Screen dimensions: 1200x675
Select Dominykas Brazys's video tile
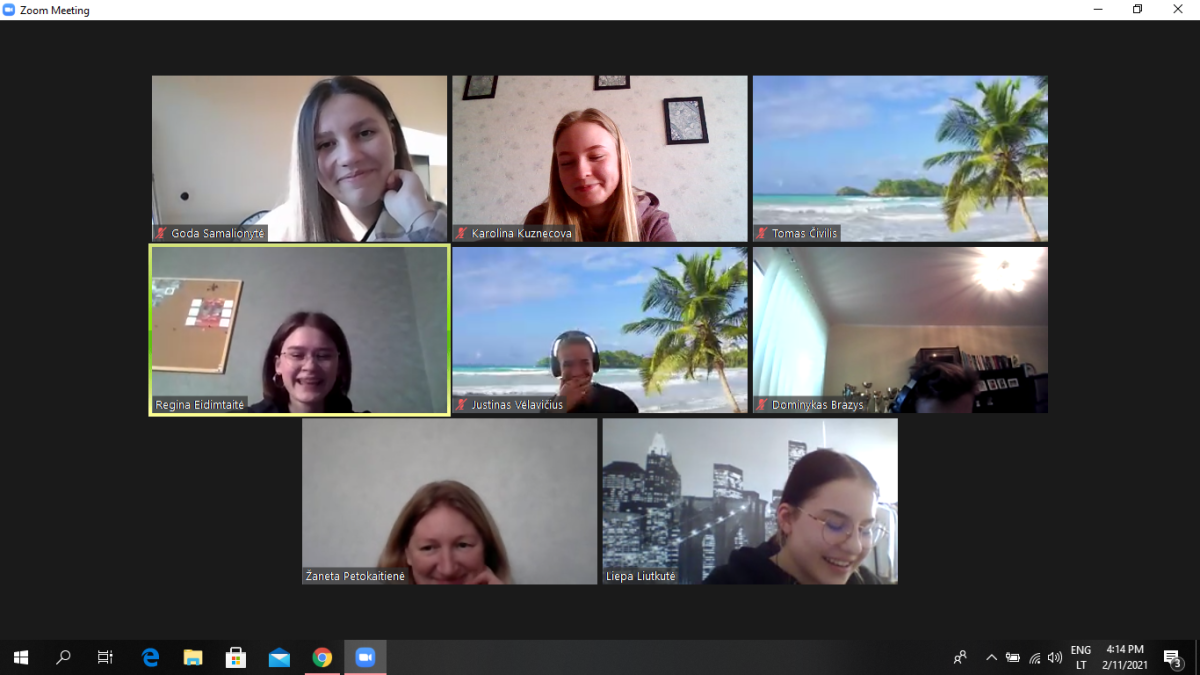pos(900,330)
